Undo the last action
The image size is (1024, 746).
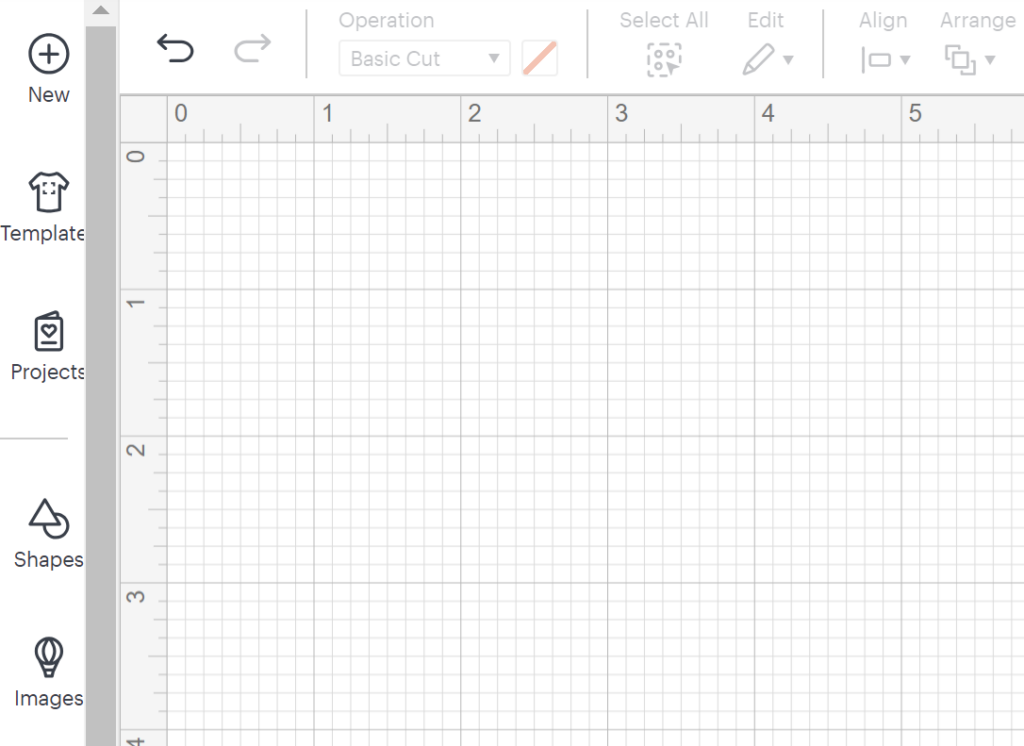click(175, 48)
